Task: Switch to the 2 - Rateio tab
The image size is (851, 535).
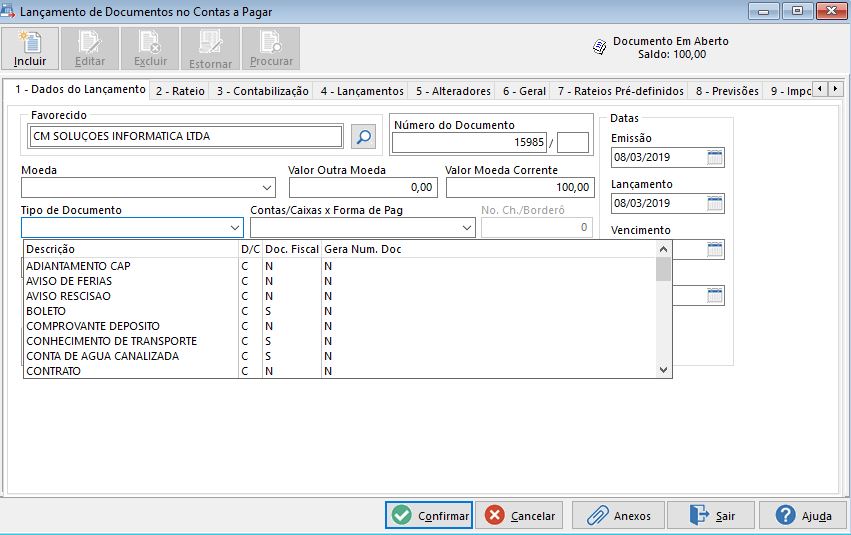Action: coord(180,91)
